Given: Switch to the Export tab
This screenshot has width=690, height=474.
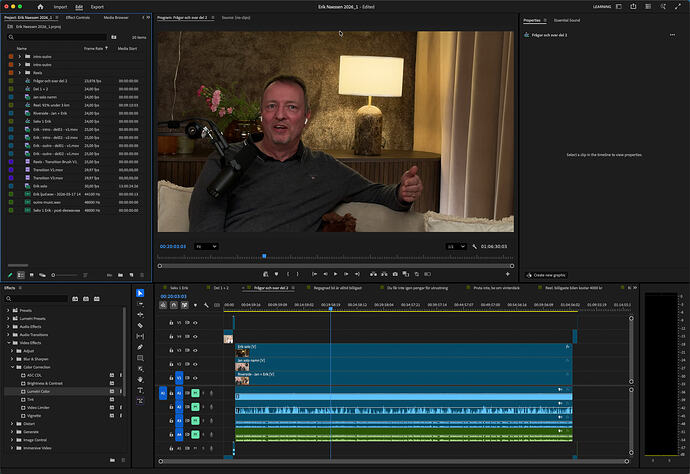Looking at the screenshot, I should pos(97,7).
